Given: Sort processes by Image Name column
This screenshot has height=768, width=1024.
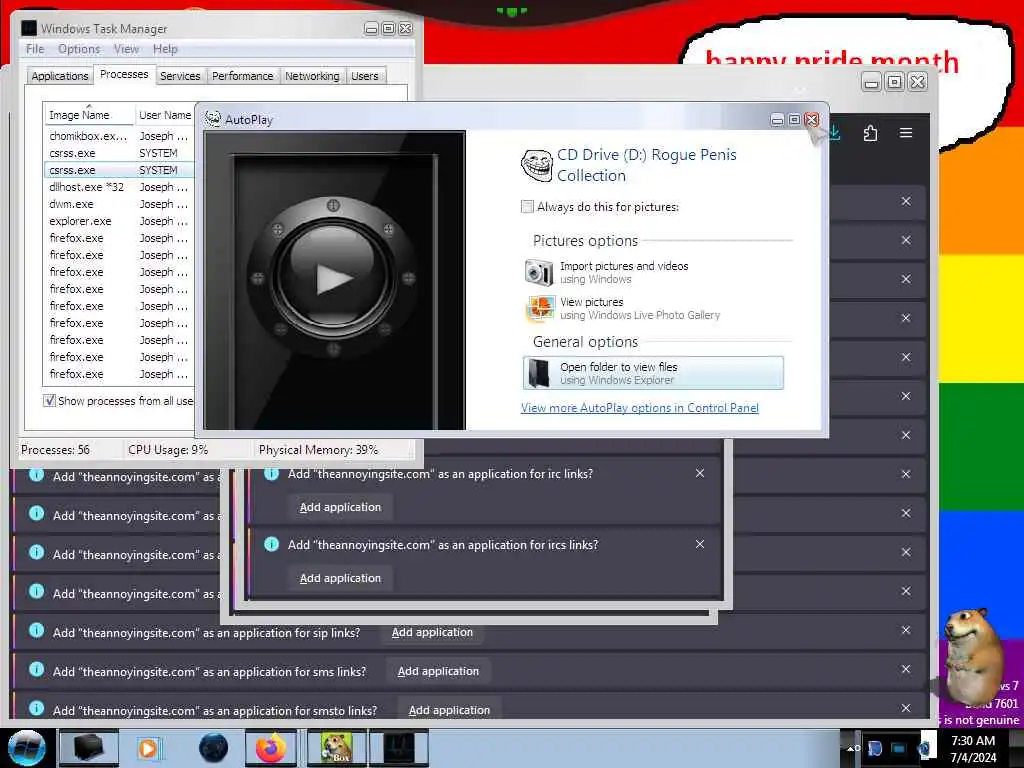Looking at the screenshot, I should click(x=88, y=115).
